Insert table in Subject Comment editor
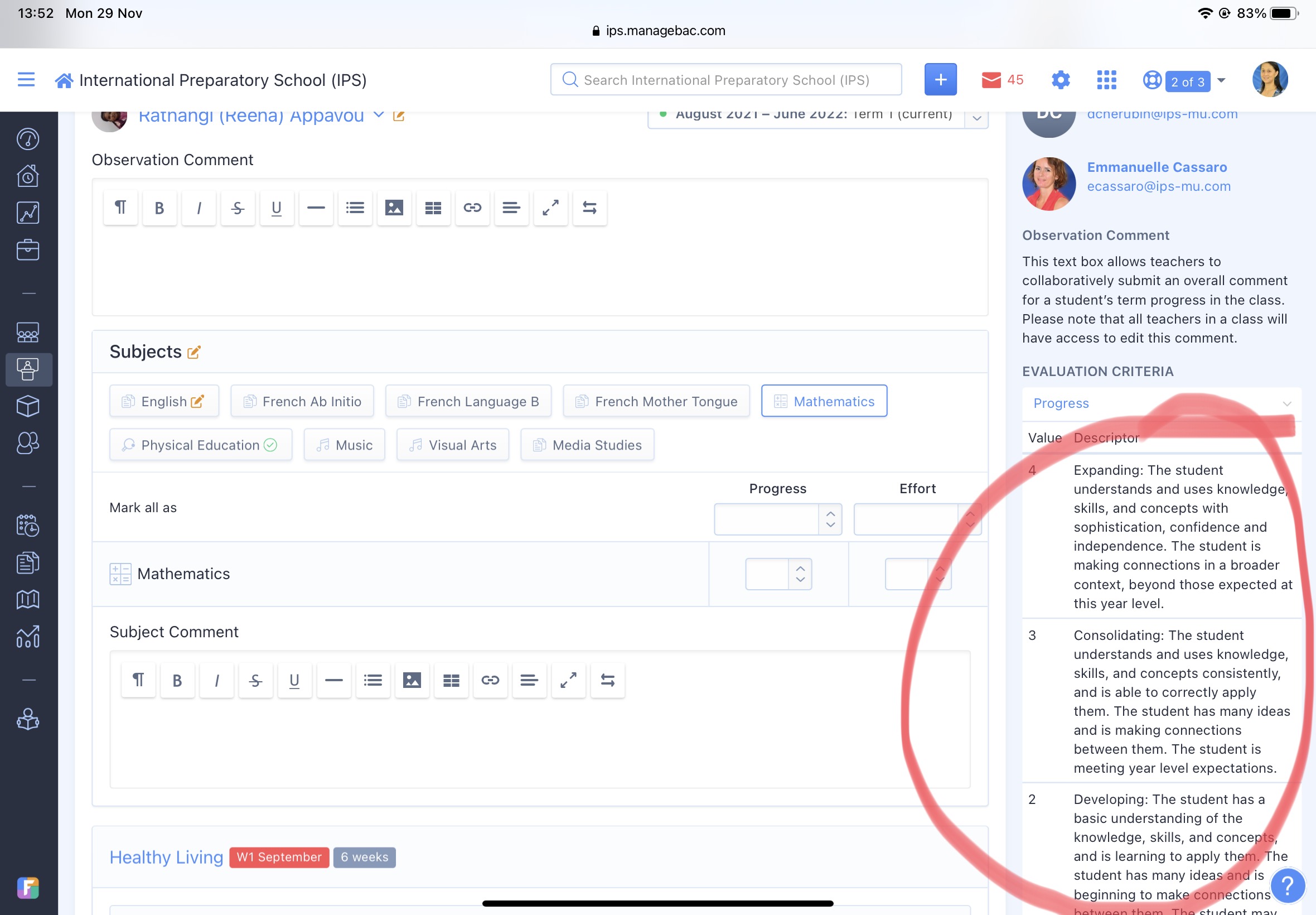1316x915 pixels. (x=451, y=680)
